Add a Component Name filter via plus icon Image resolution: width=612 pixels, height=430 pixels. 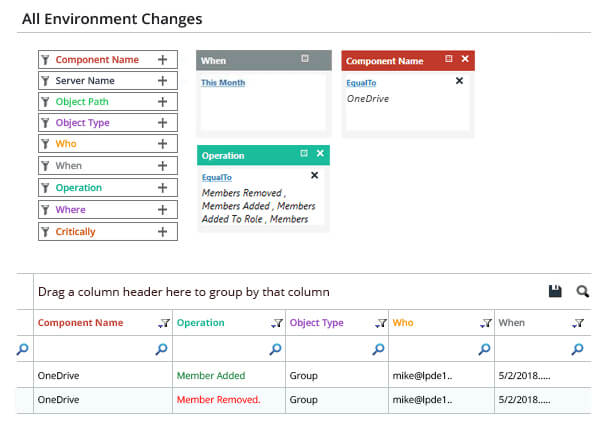(x=162, y=60)
